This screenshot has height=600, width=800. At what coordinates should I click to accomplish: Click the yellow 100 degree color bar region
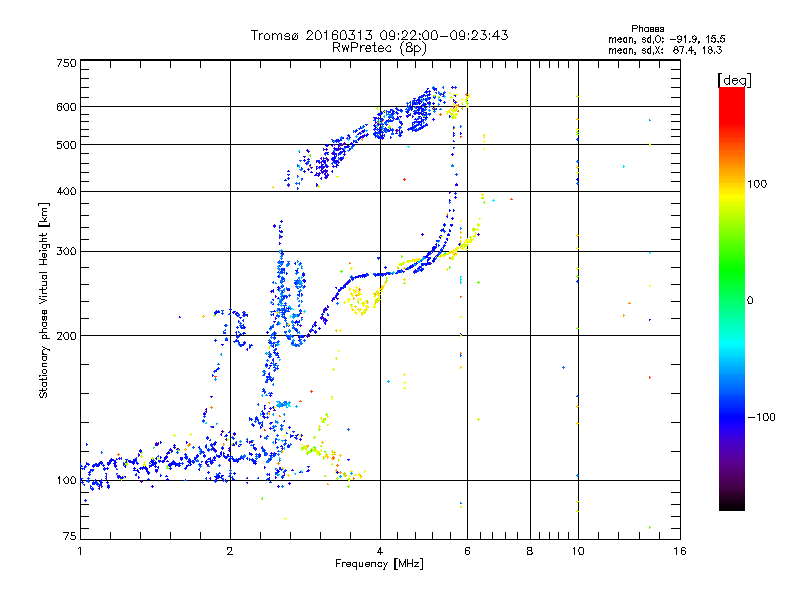pos(732,184)
